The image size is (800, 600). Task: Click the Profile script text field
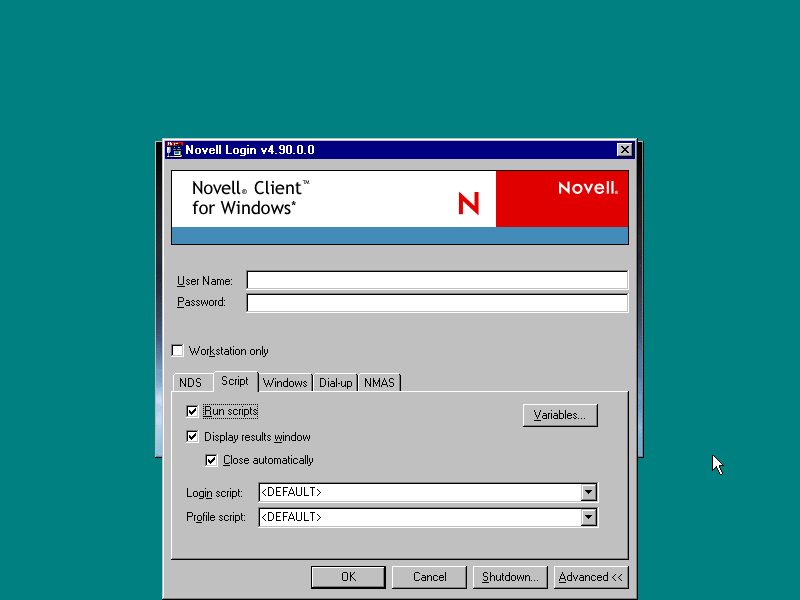tap(420, 517)
